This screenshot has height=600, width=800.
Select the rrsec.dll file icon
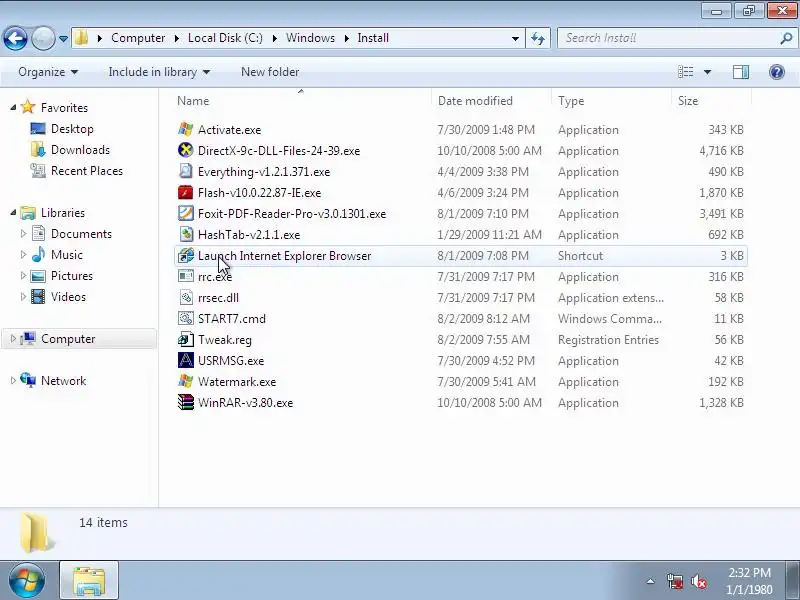(x=186, y=297)
